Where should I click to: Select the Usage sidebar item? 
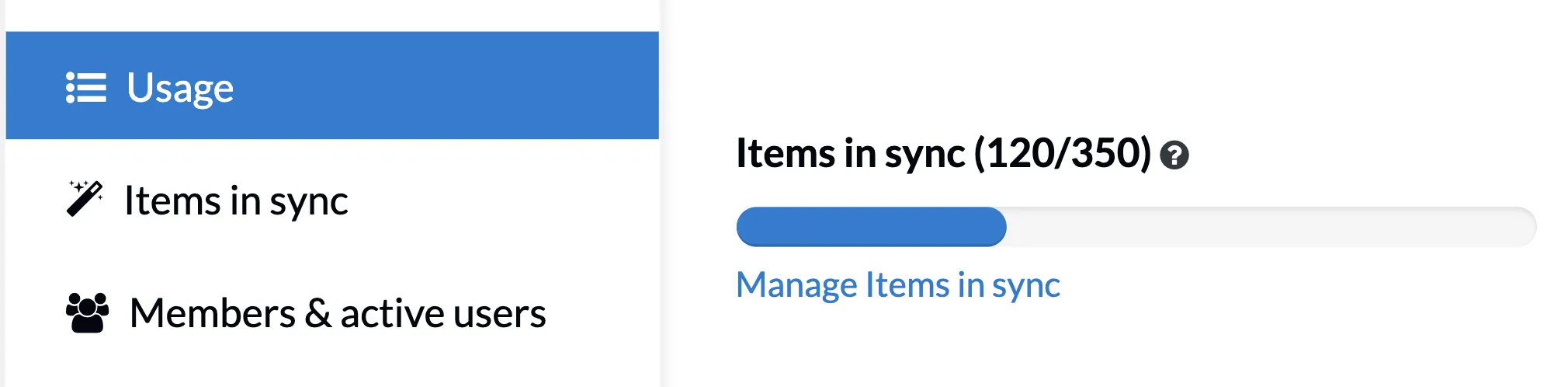click(332, 85)
